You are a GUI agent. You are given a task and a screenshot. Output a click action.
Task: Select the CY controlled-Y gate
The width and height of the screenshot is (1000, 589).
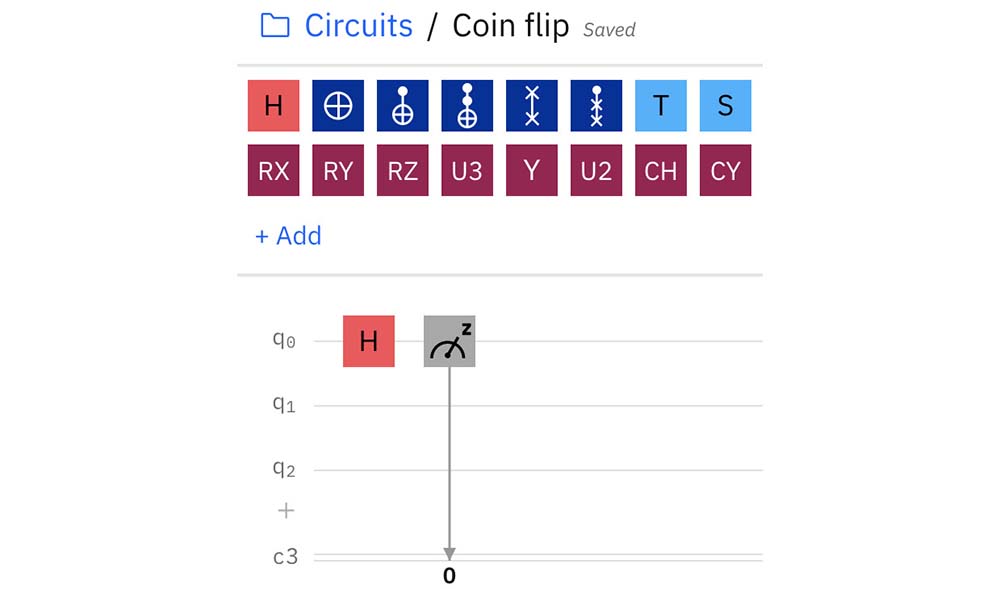pyautogui.click(x=725, y=171)
